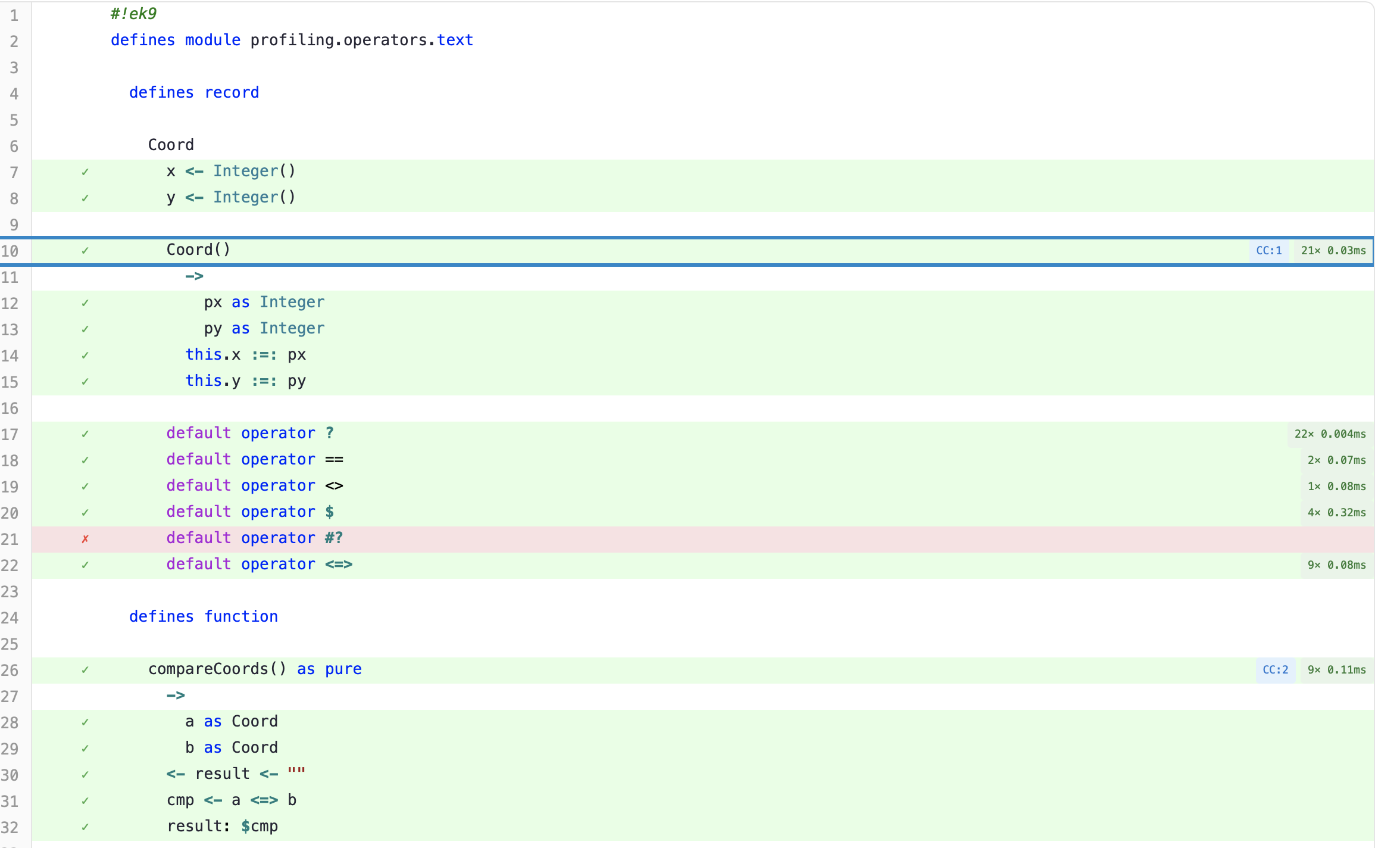Image resolution: width=1400 pixels, height=848 pixels.
Task: Toggle the checkmark on cmp <- a <=> b line
Action: (x=85, y=800)
